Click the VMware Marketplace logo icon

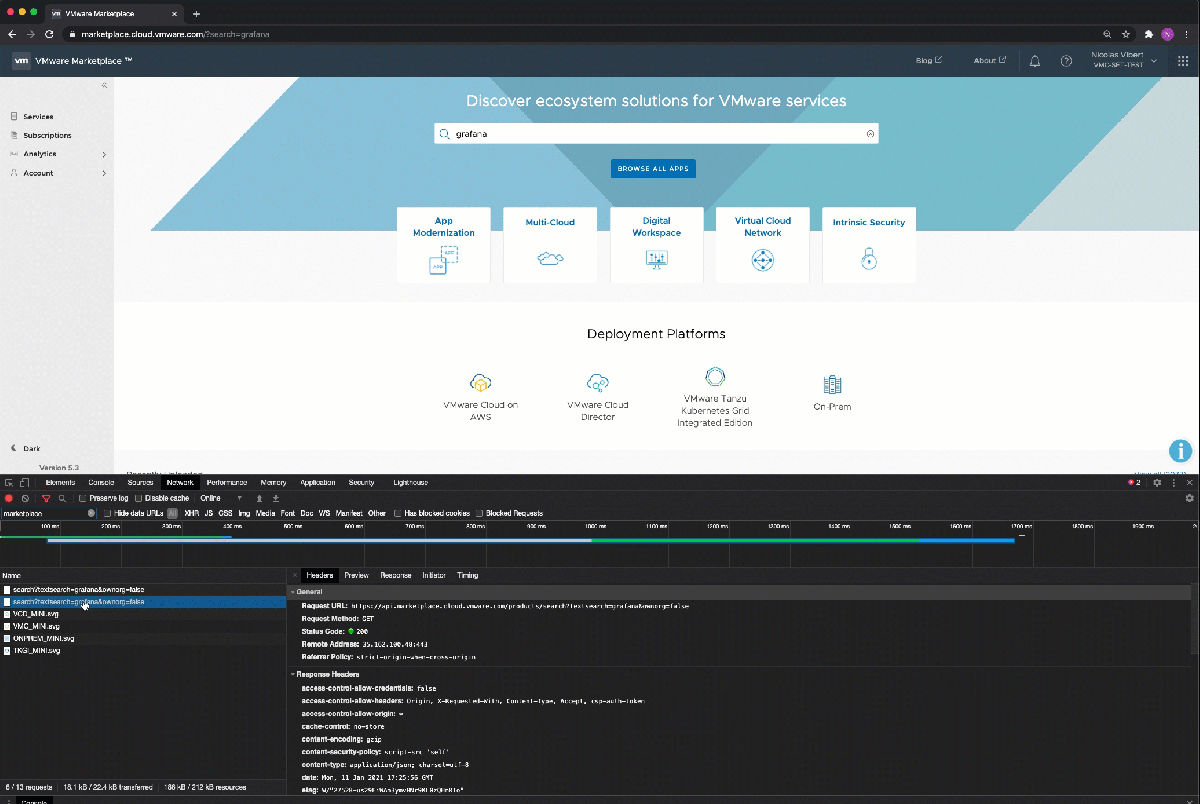pos(21,61)
